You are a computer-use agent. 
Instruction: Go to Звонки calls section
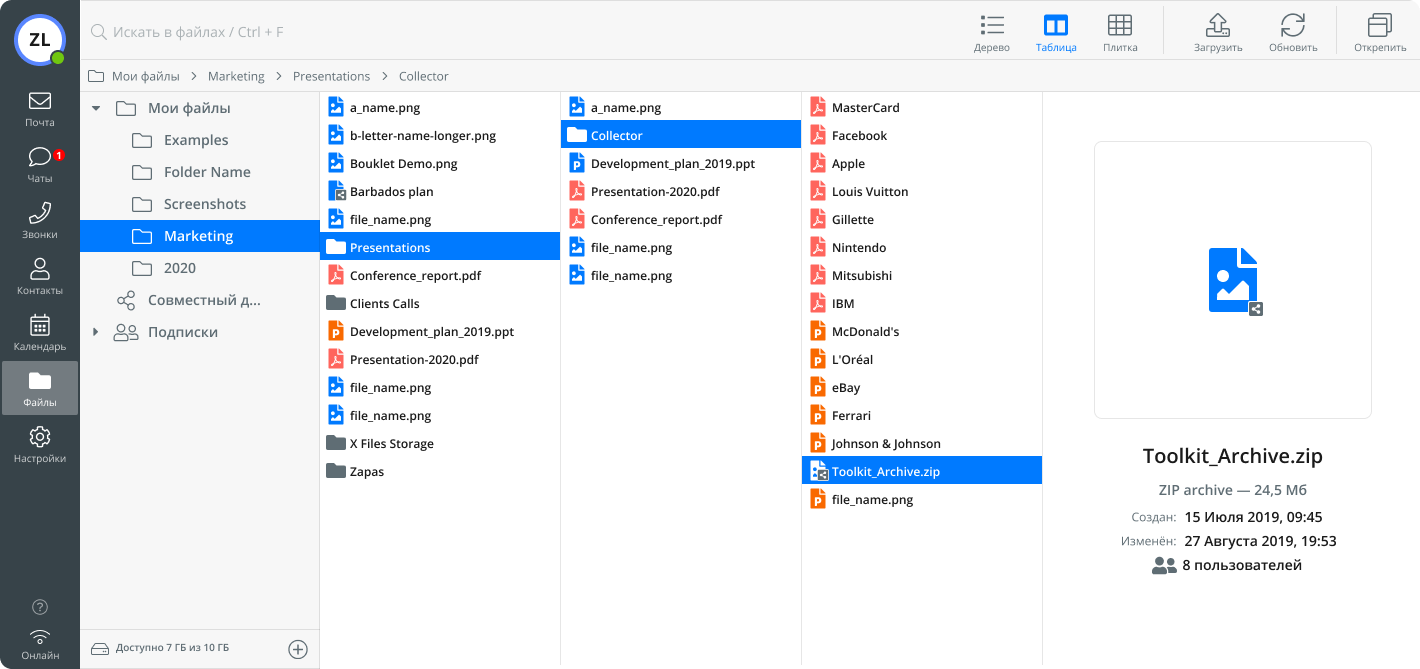[x=40, y=220]
